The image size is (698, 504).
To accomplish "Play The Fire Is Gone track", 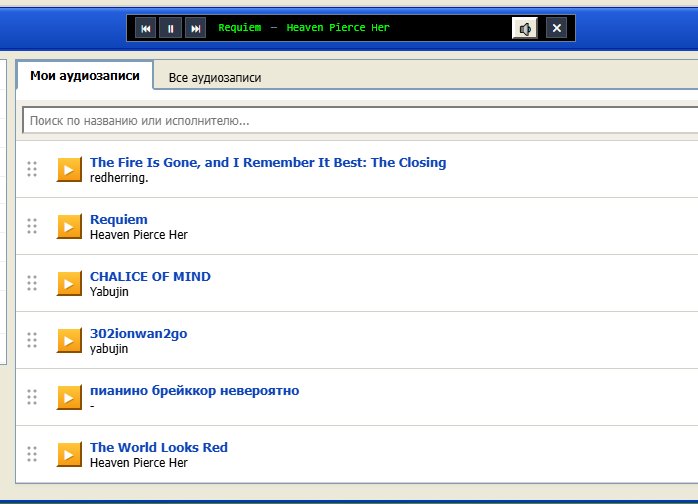I will point(69,169).
